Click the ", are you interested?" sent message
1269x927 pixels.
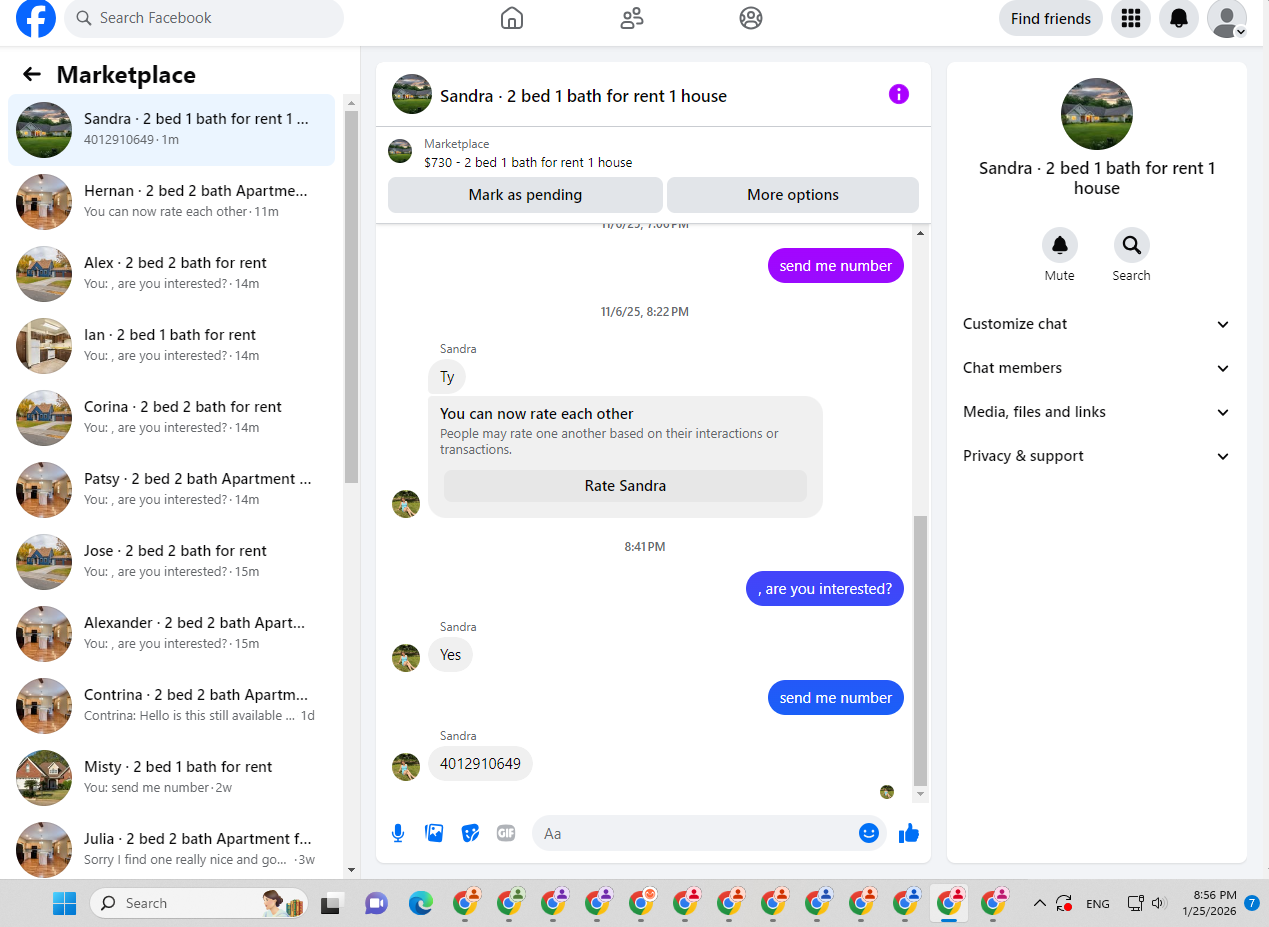click(x=825, y=589)
